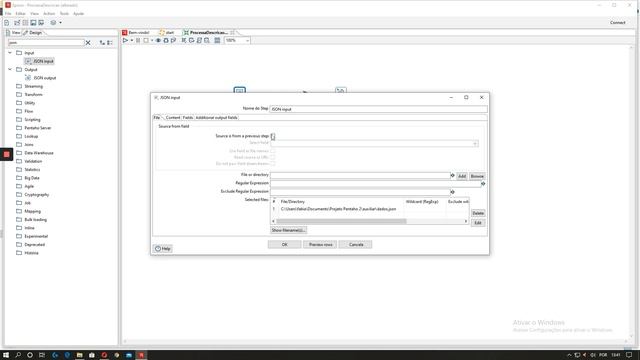This screenshot has height=360, width=640.
Task: Click the Replay transformation icon
Action: tap(173, 40)
